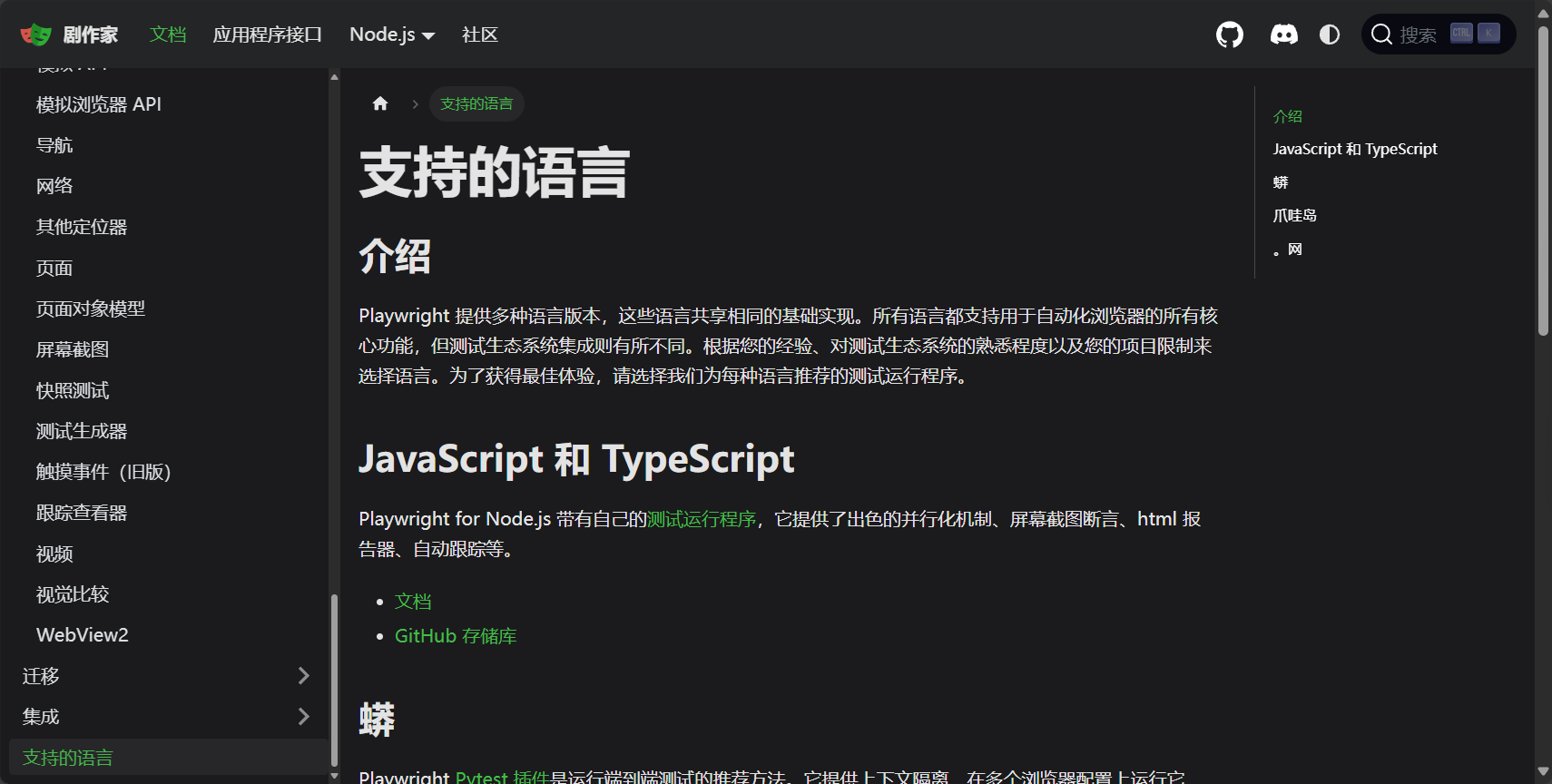This screenshot has height=784, width=1552.
Task: Click the page scrollbar down arrow
Action: coord(1543,772)
